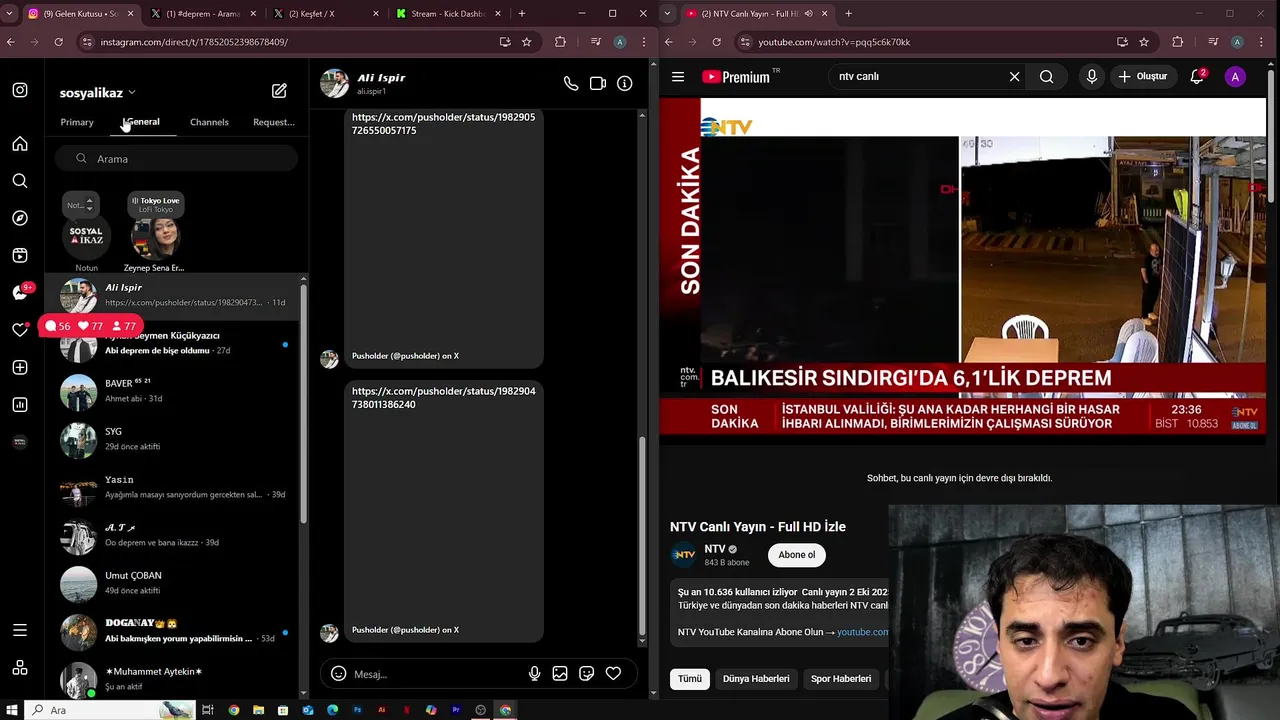Screen dimensions: 1280x720
Task: Click the Instagram create plus icon
Action: pyautogui.click(x=20, y=368)
